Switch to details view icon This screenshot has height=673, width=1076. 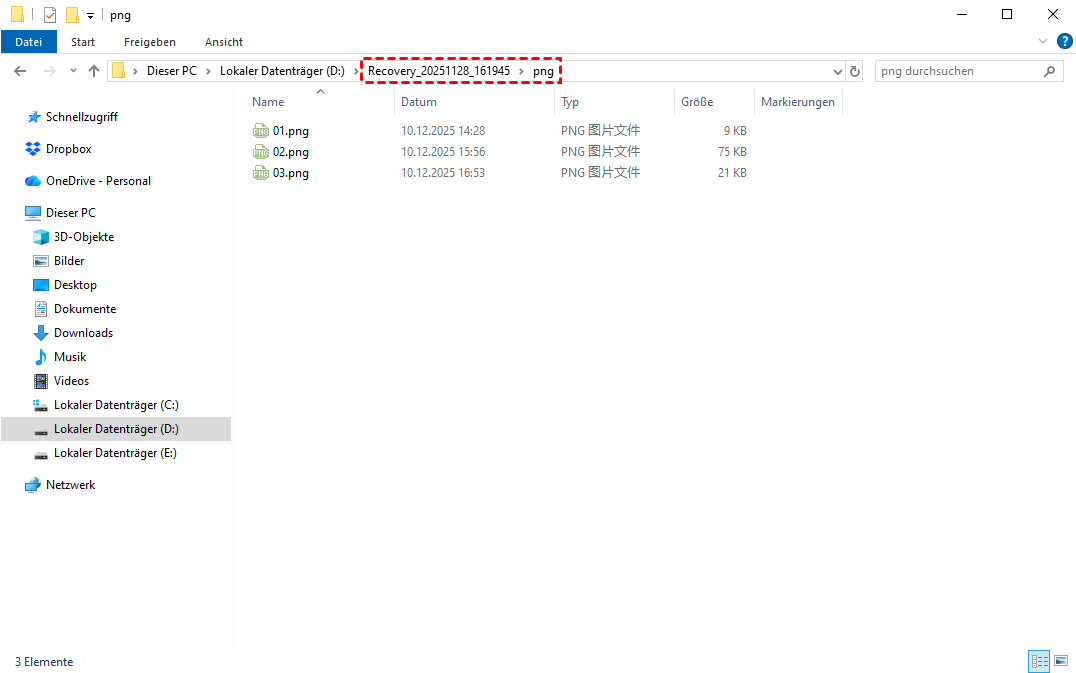[x=1039, y=661]
